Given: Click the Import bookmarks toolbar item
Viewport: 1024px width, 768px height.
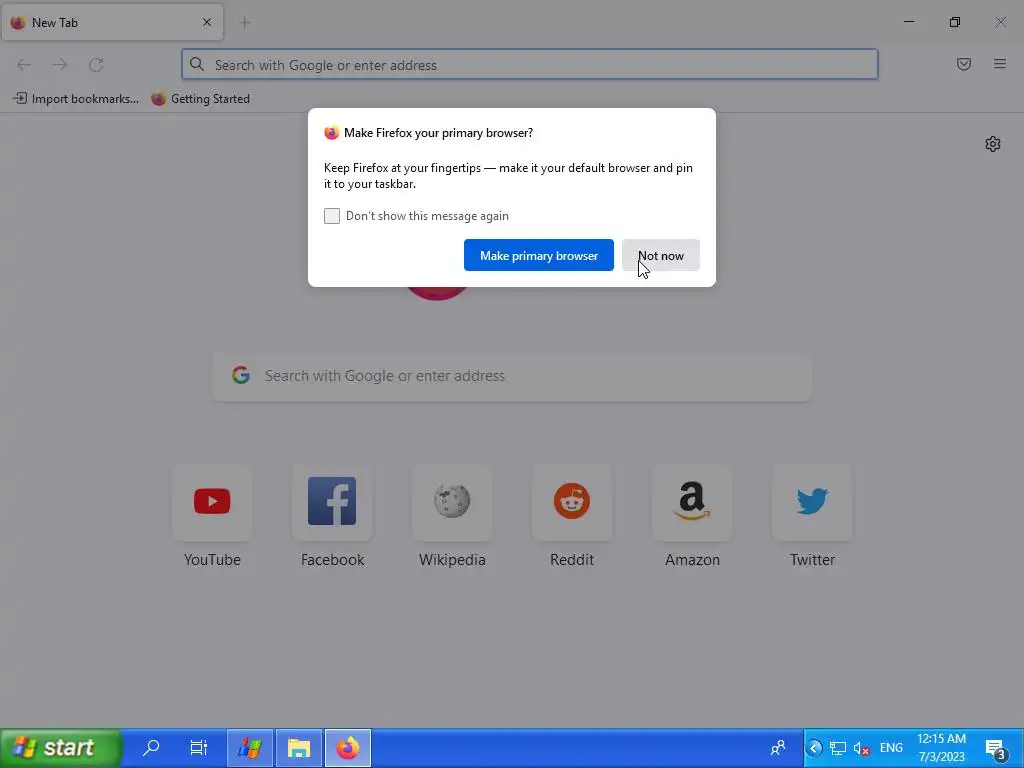Looking at the screenshot, I should [x=76, y=99].
